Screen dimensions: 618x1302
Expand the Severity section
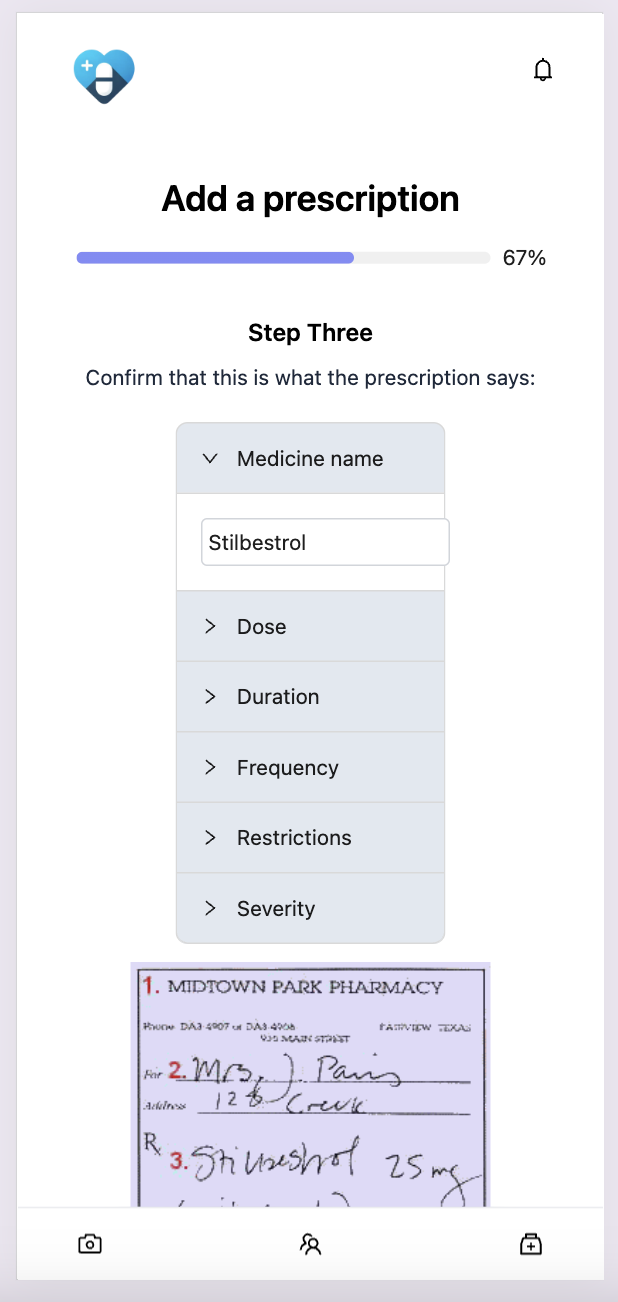(x=310, y=909)
